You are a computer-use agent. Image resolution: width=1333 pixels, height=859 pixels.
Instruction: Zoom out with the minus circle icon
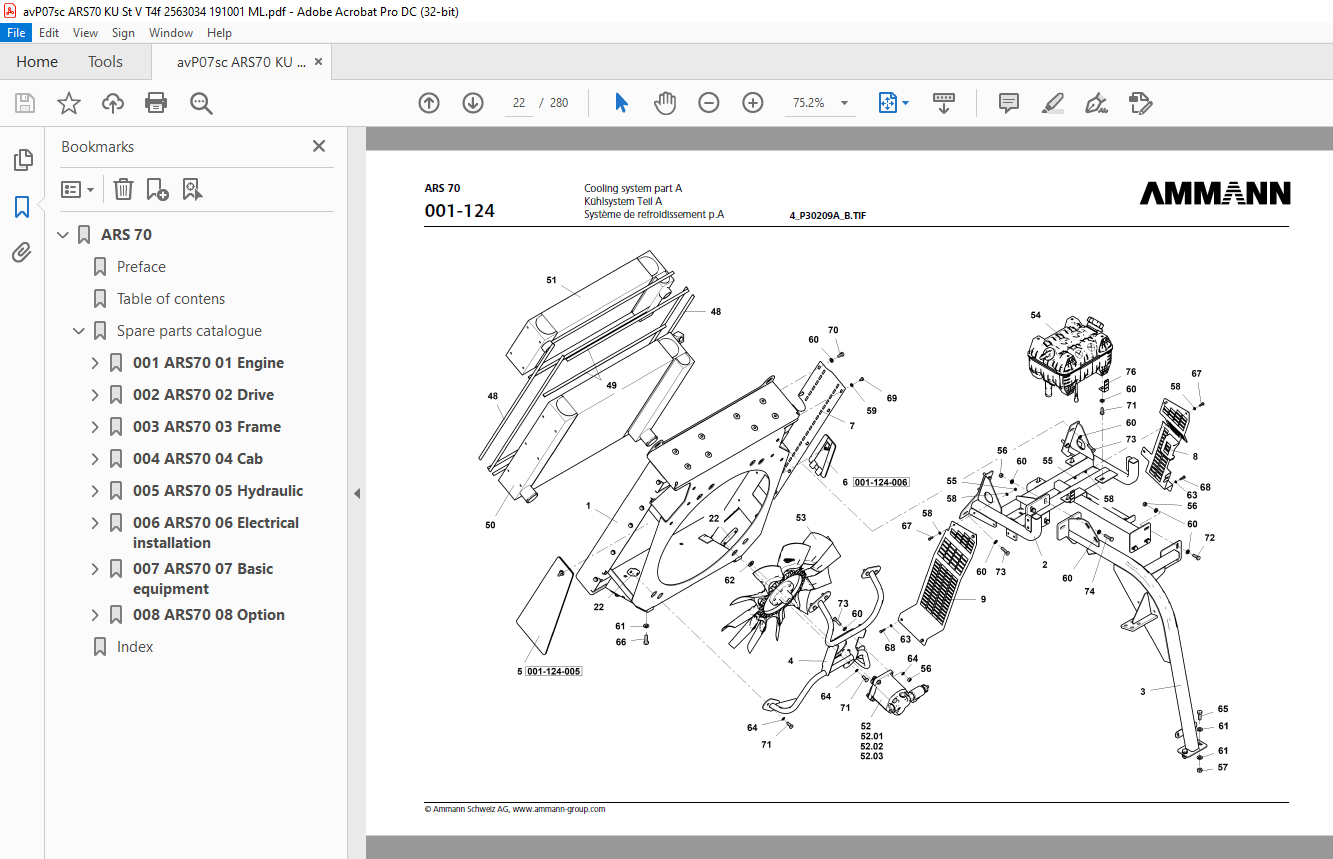click(x=709, y=103)
